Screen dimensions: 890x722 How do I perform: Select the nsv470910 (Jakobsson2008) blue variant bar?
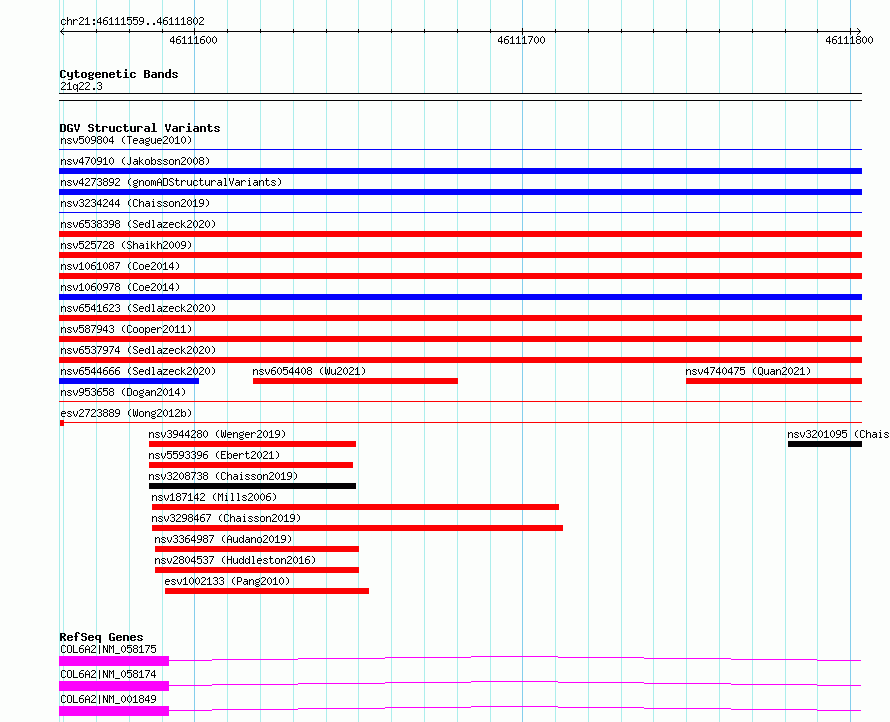(x=460, y=171)
